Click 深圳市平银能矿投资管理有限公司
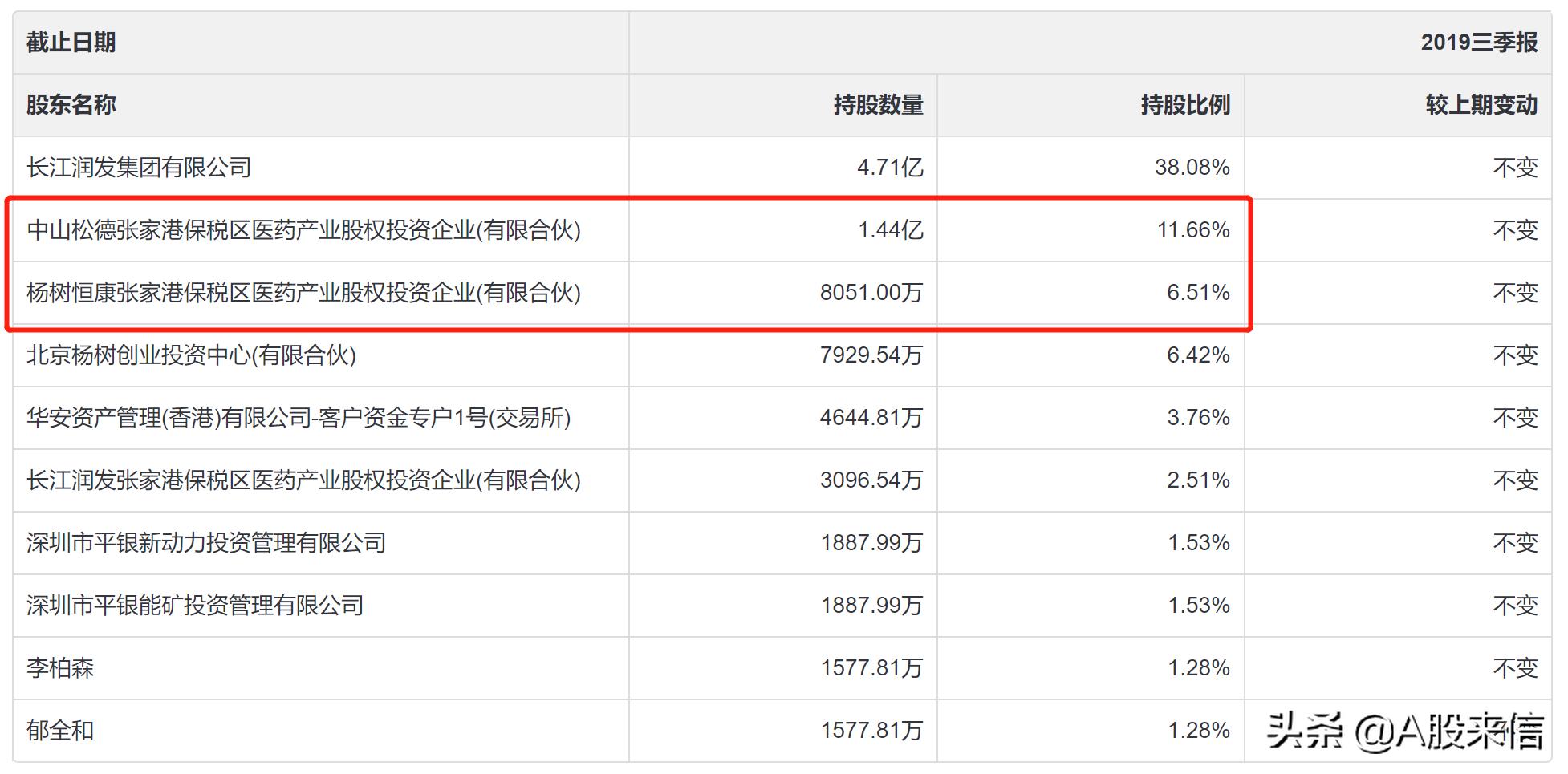Screen dimensions: 1568x774 click(x=195, y=606)
